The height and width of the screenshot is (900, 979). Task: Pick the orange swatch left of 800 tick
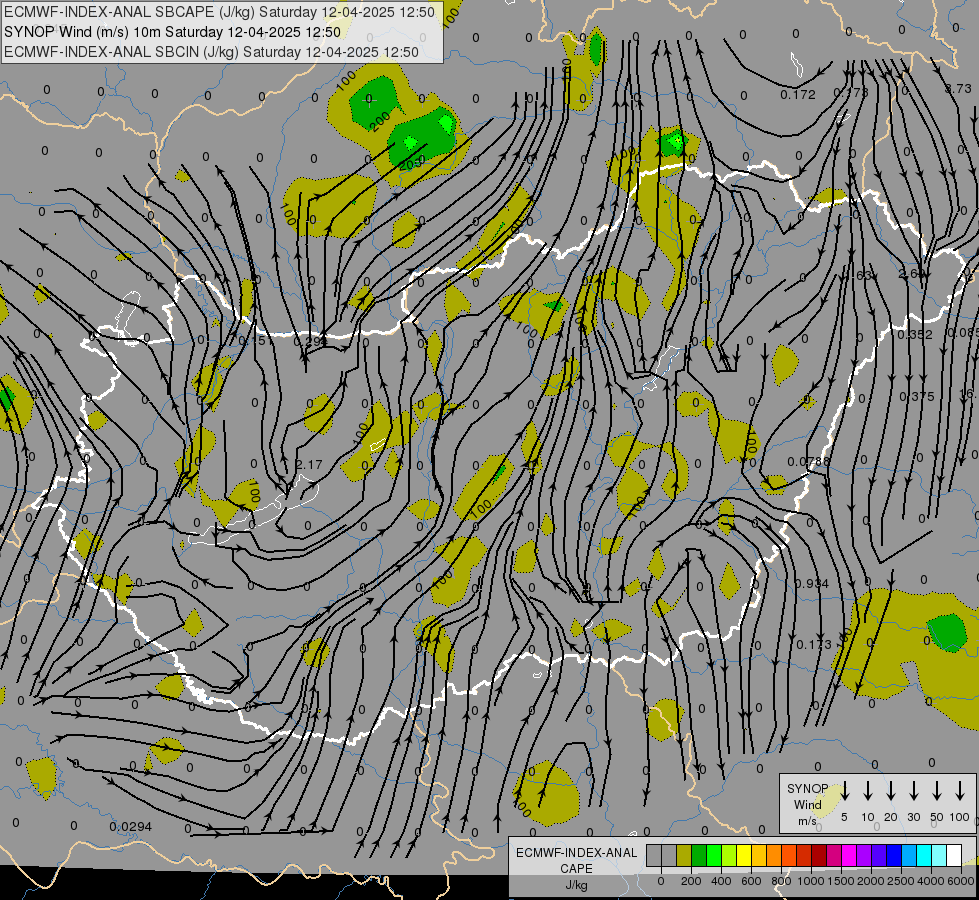coord(774,855)
